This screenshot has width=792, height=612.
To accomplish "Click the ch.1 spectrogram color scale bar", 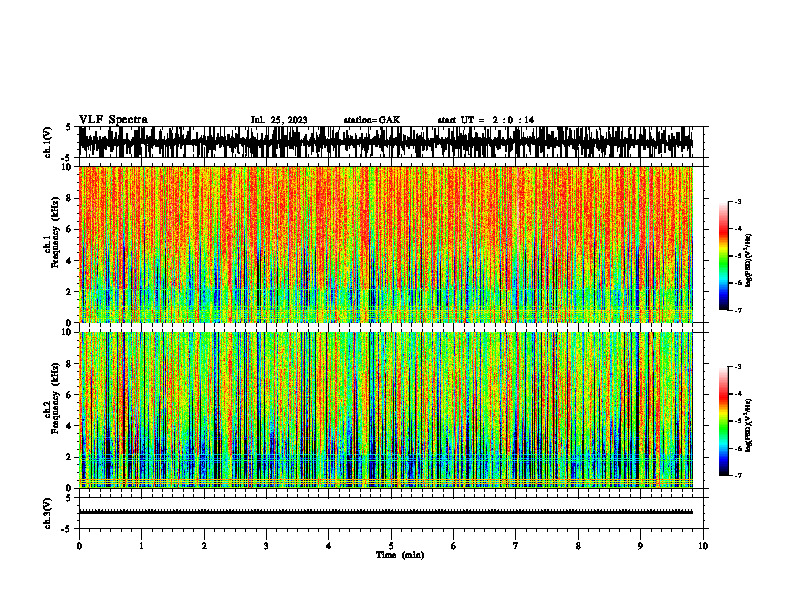I will [723, 256].
